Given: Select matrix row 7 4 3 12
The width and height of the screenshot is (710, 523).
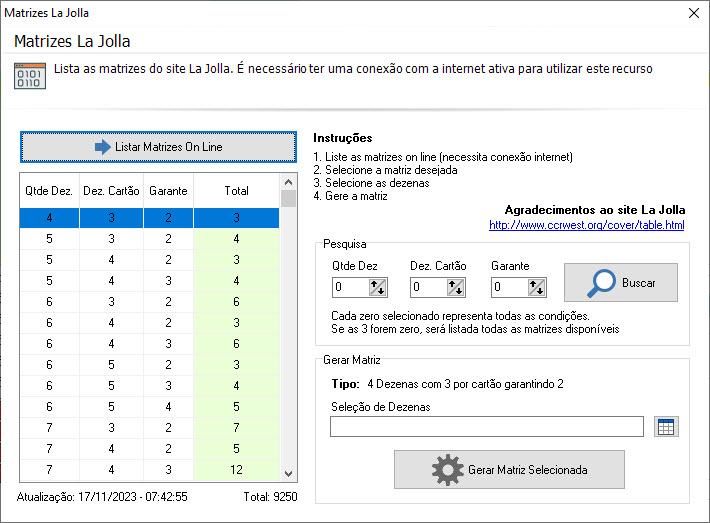Looking at the screenshot, I should [x=149, y=470].
